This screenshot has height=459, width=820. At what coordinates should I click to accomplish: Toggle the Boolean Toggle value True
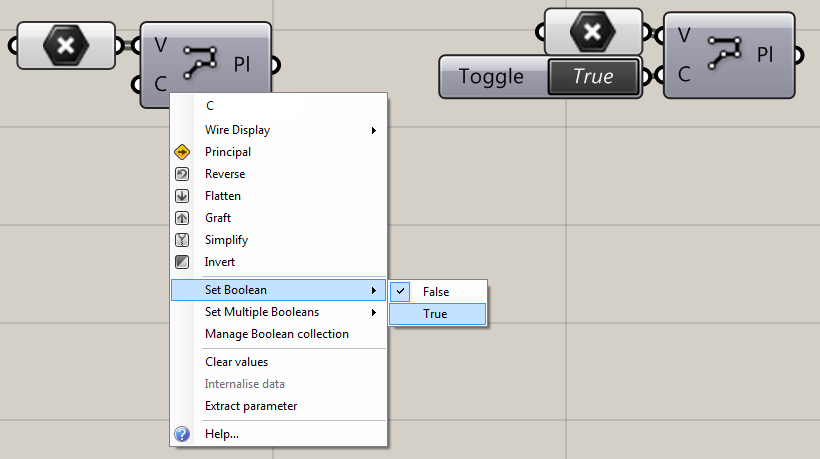click(594, 77)
